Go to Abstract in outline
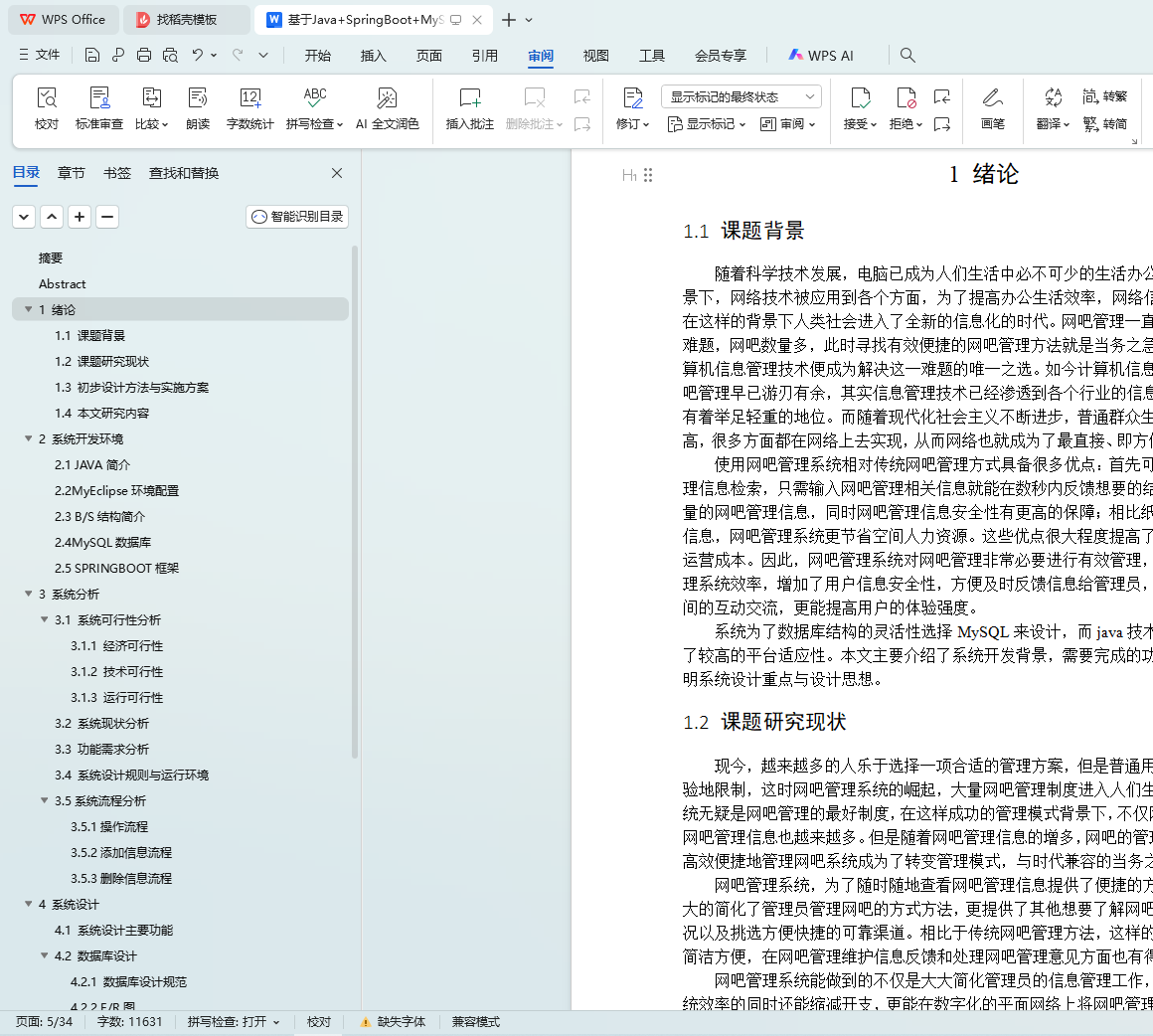1153x1036 pixels. 63,284
